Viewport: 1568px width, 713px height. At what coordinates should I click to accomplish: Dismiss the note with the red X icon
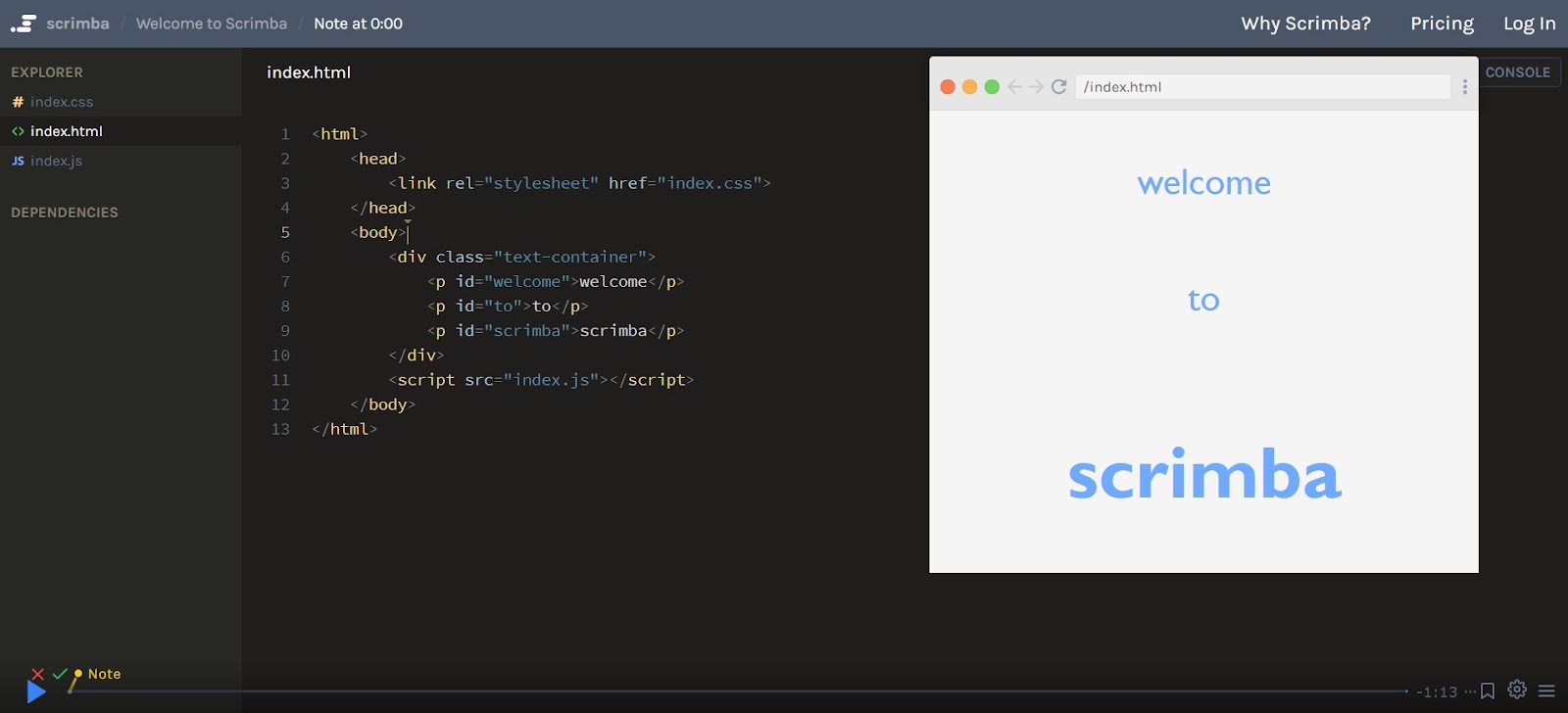[37, 674]
